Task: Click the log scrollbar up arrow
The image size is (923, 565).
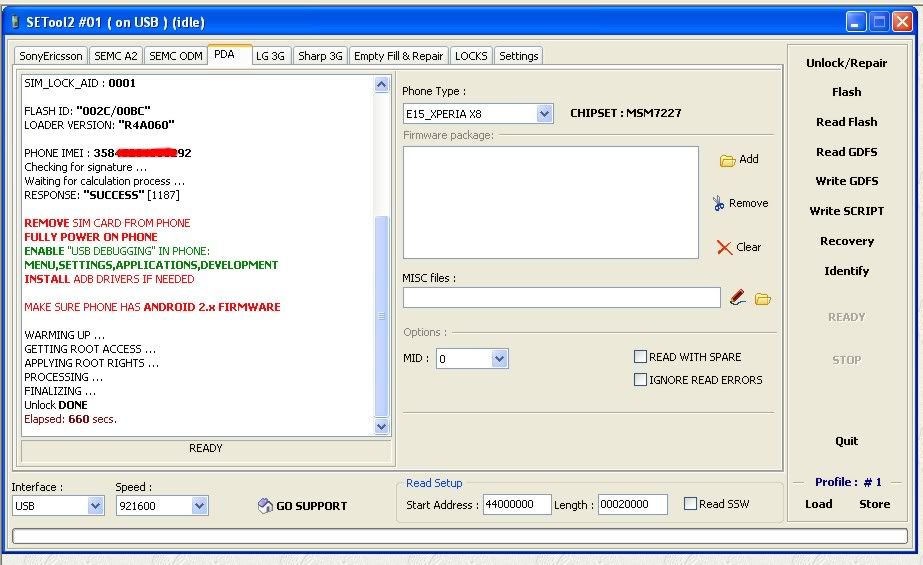Action: click(x=381, y=85)
